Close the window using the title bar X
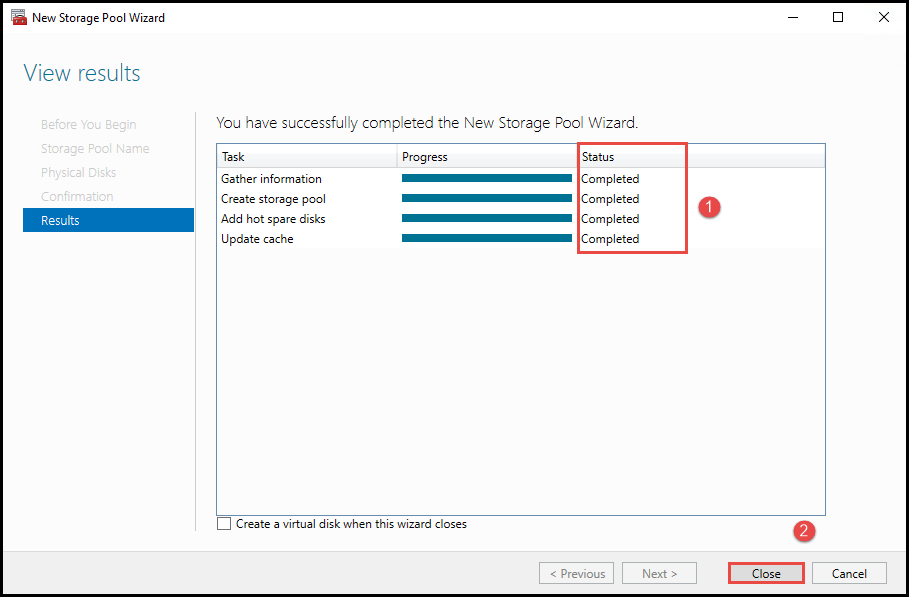Screen dimensions: 909x597 click(x=883, y=18)
